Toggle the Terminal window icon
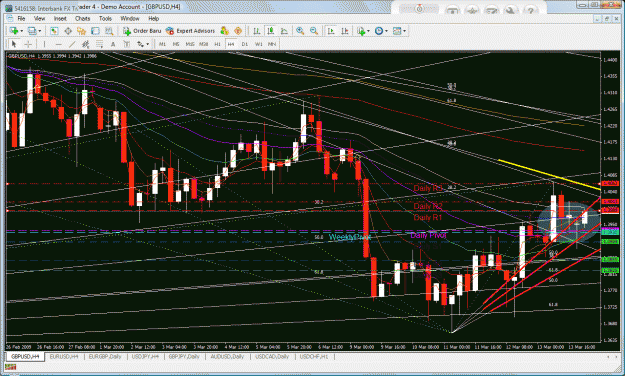This screenshot has width=625, height=376. click(x=95, y=31)
